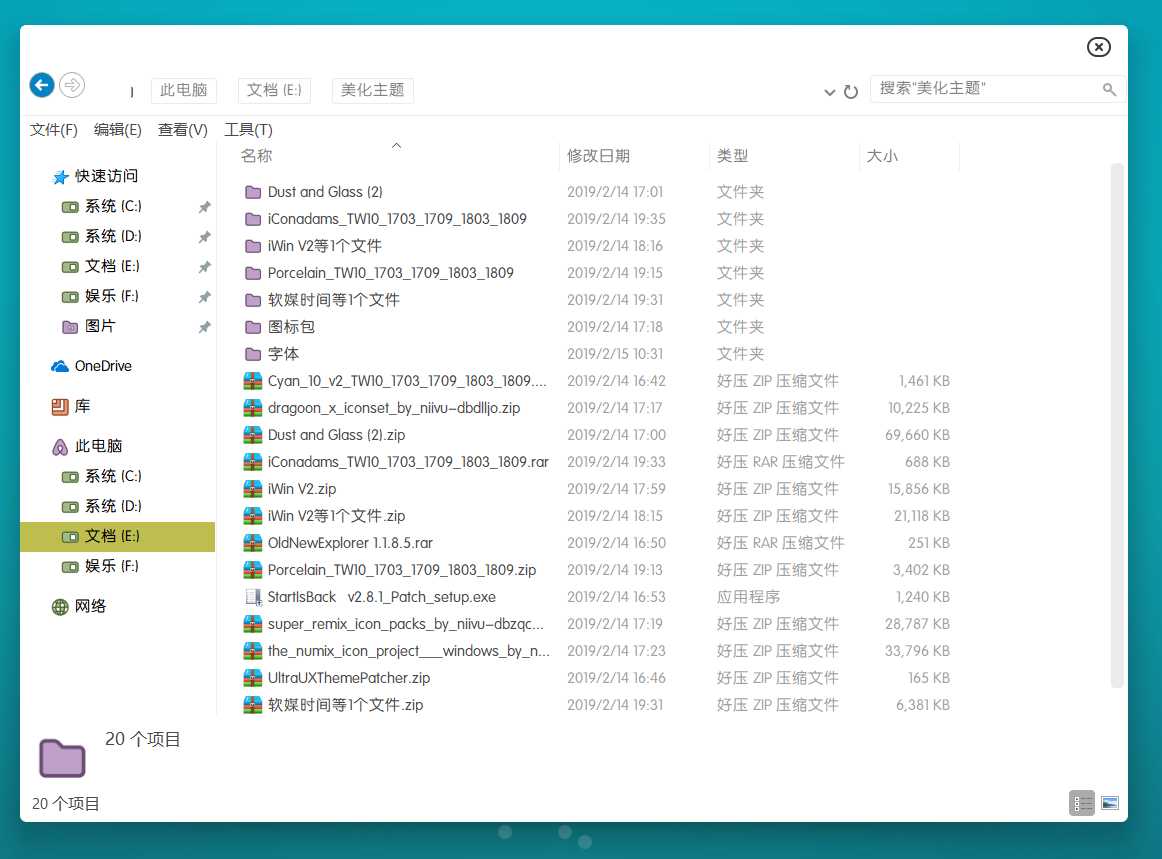Click the 应用程序 type cell
1162x859 pixels.
point(748,597)
